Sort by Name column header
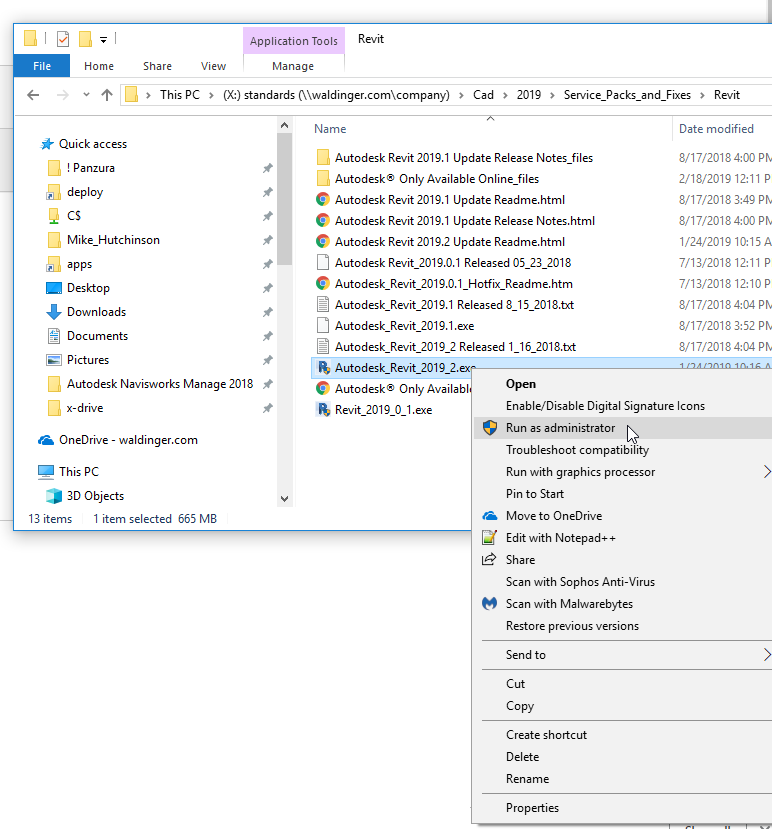This screenshot has height=829, width=772. pyautogui.click(x=330, y=129)
